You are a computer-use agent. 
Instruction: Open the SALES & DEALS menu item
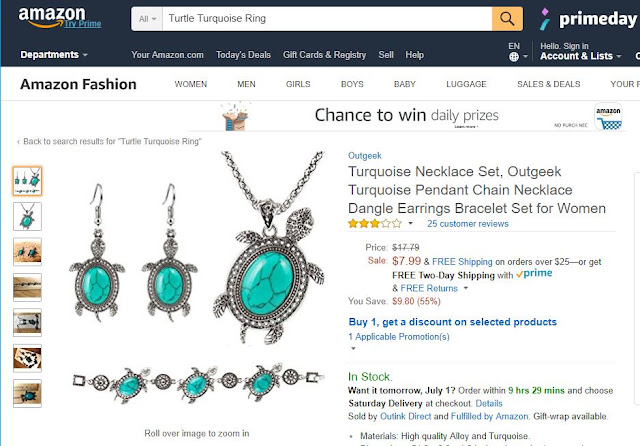549,84
